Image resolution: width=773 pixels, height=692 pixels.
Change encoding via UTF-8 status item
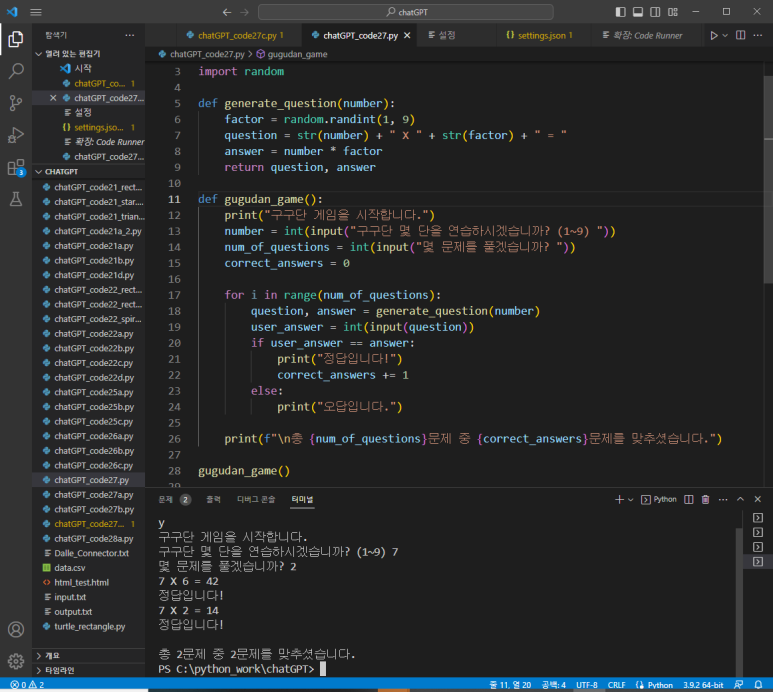click(587, 685)
